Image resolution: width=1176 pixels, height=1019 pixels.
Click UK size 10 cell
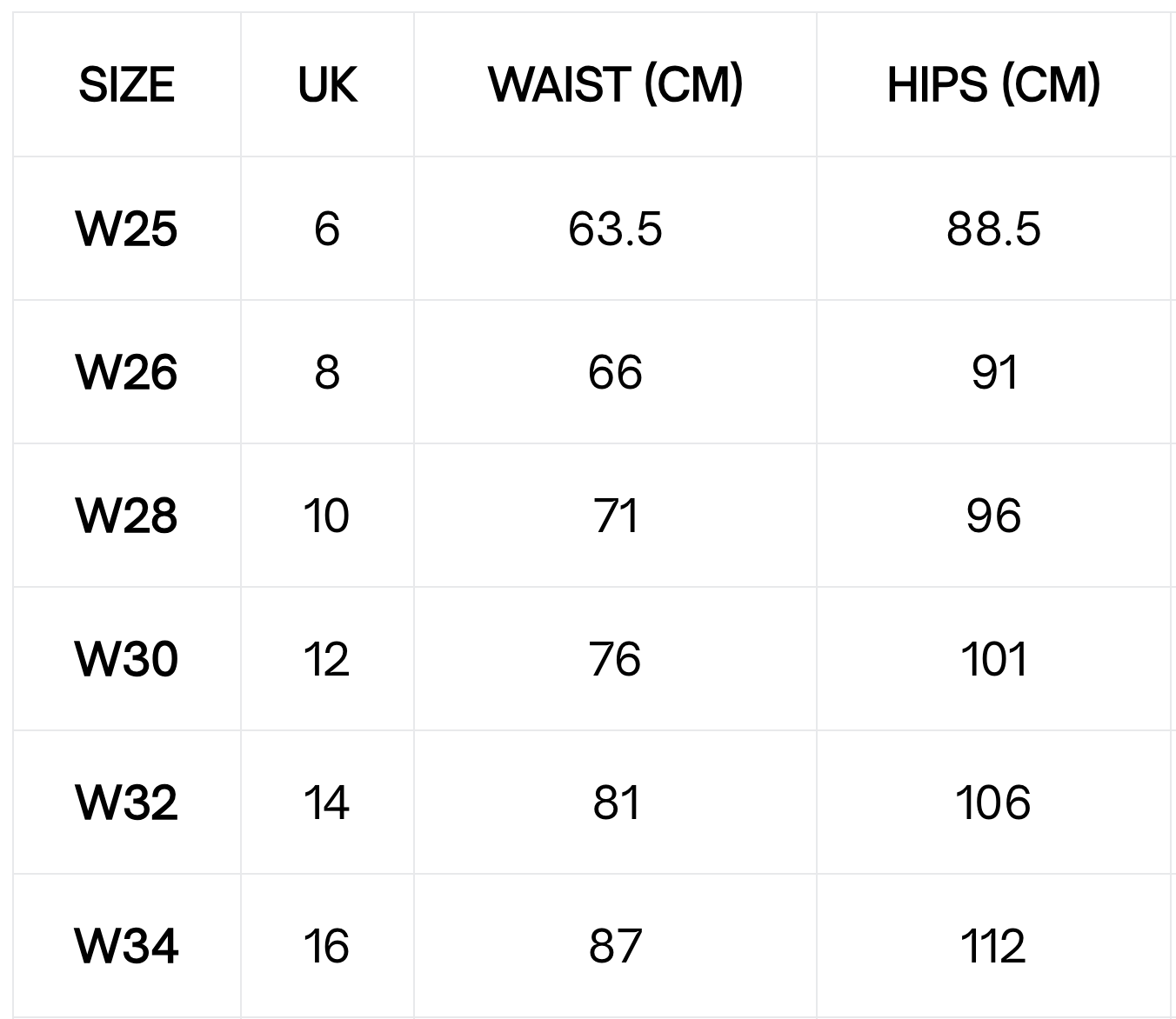(327, 516)
